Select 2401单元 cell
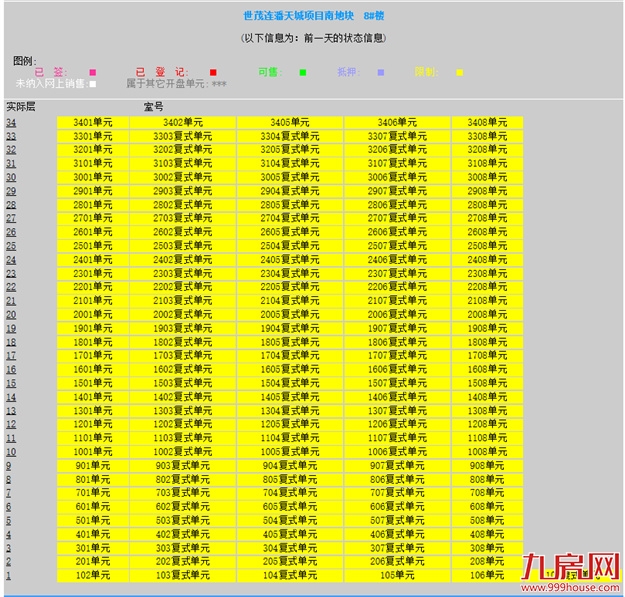The width and height of the screenshot is (625, 597). (x=93, y=260)
